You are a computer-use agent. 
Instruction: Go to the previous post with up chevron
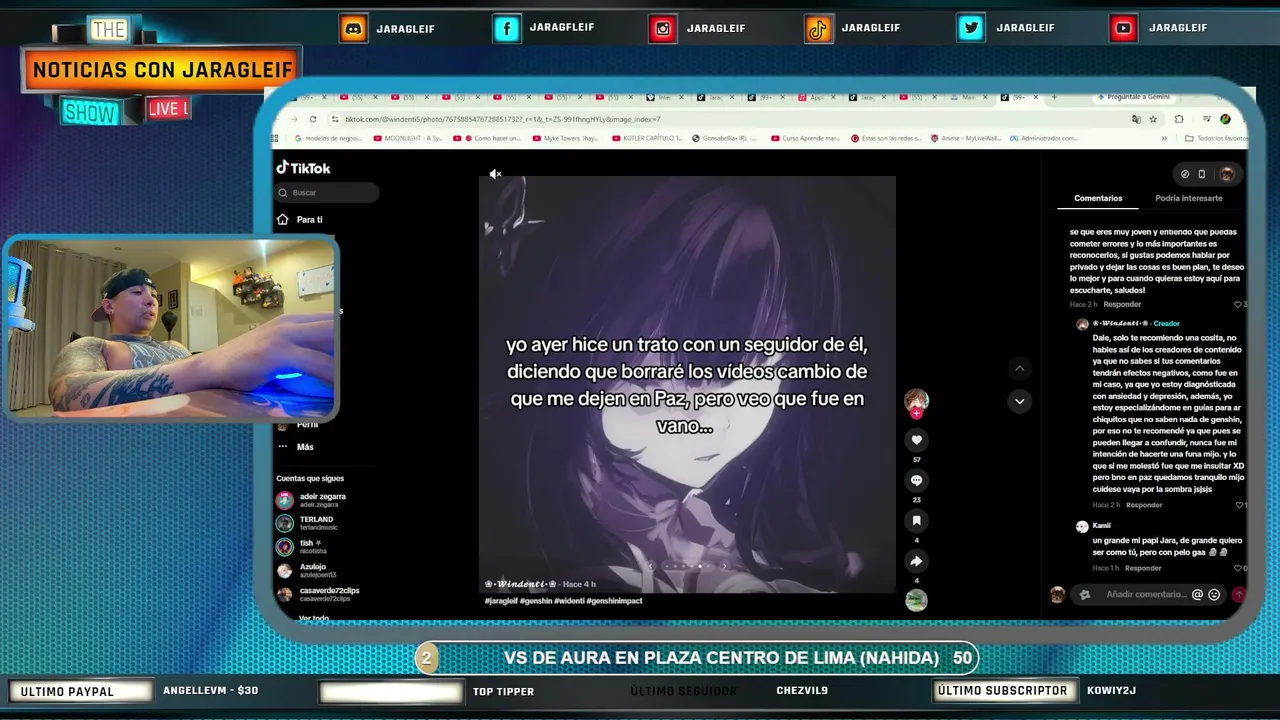click(x=1019, y=369)
